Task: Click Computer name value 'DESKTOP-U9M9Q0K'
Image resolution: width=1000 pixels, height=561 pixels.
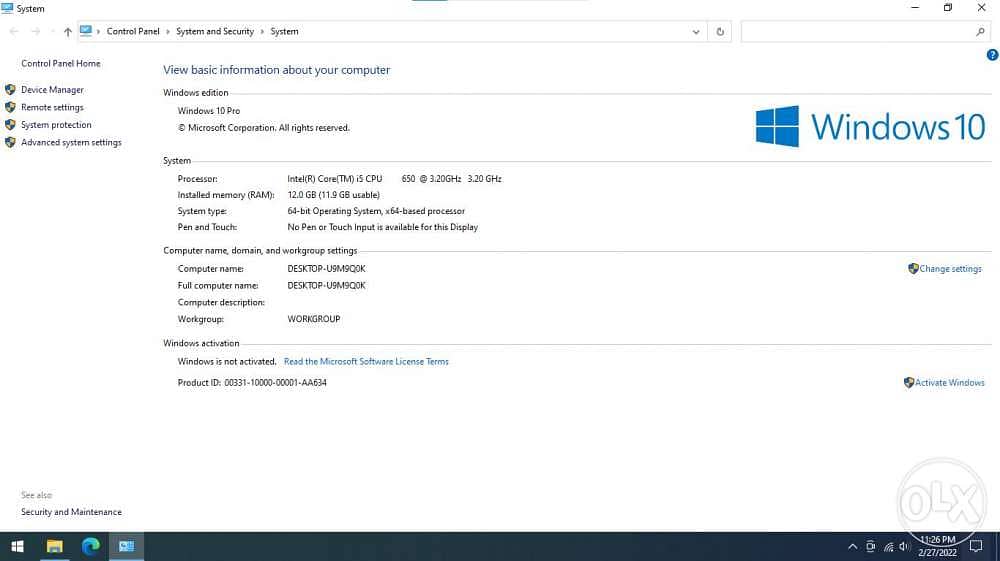Action: (326, 268)
